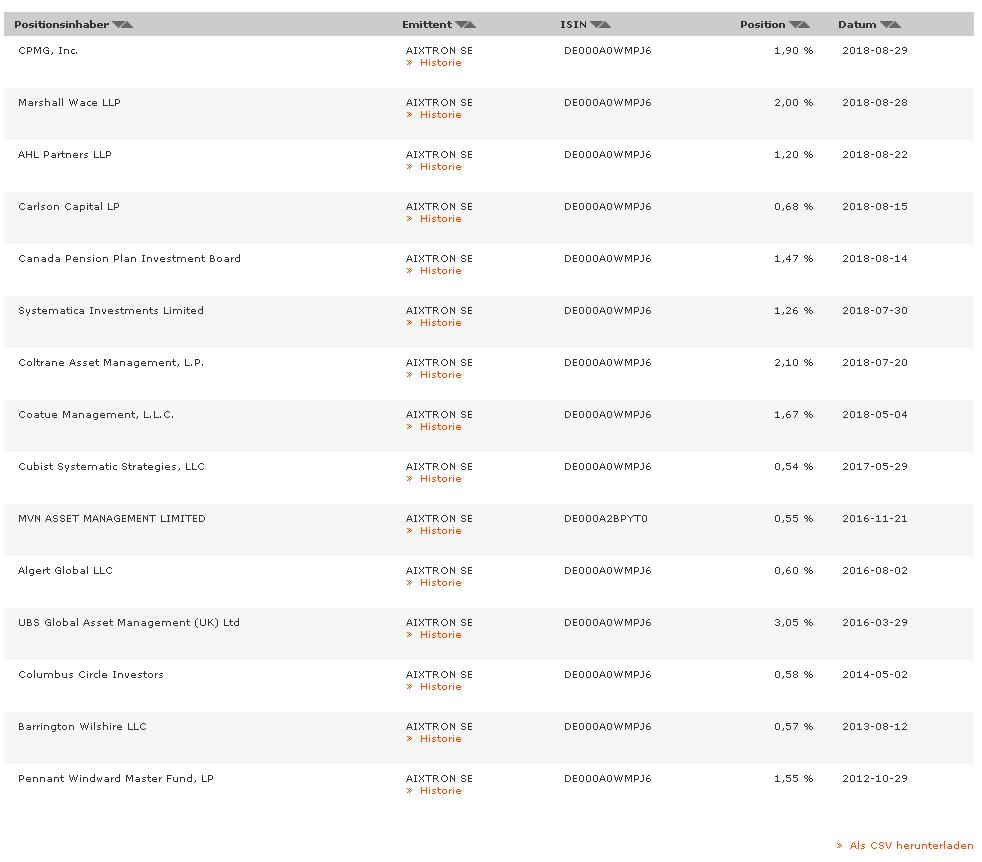Click the up-arrow sort icon beside Position

(805, 25)
